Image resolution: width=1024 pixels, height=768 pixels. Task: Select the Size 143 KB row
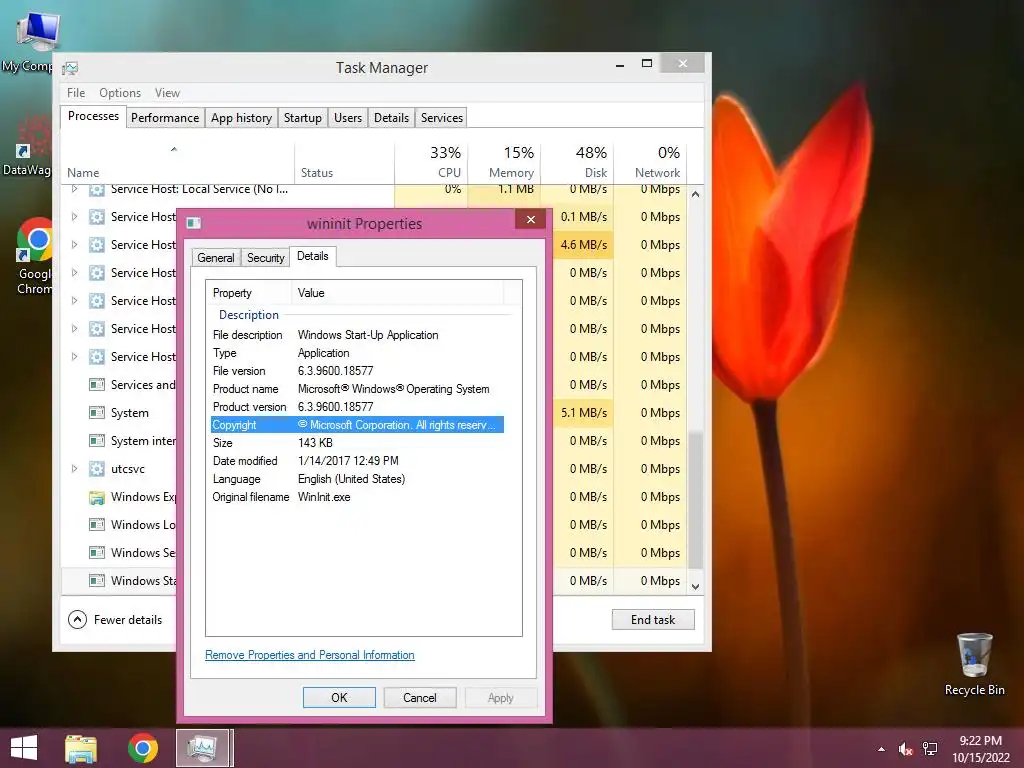[357, 443]
